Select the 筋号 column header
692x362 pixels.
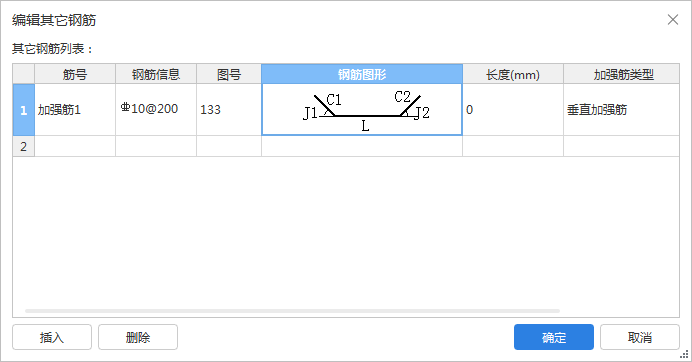[75, 74]
